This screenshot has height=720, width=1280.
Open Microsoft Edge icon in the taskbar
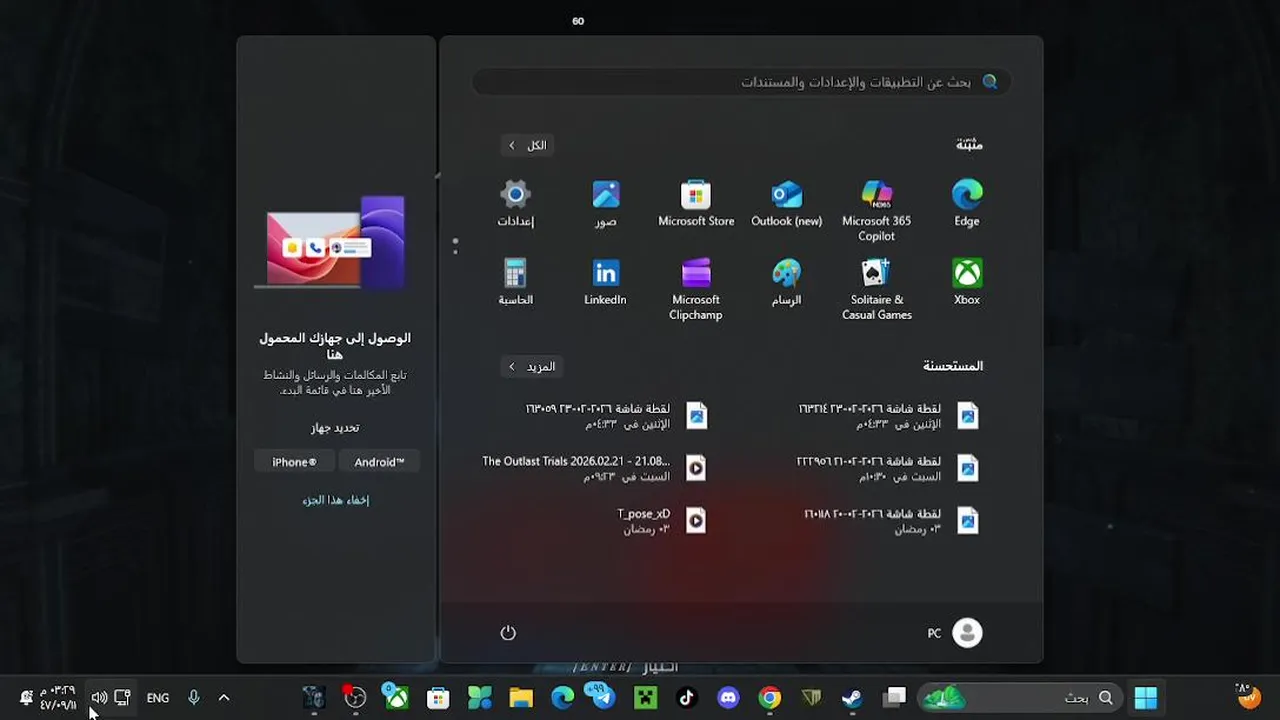(563, 698)
